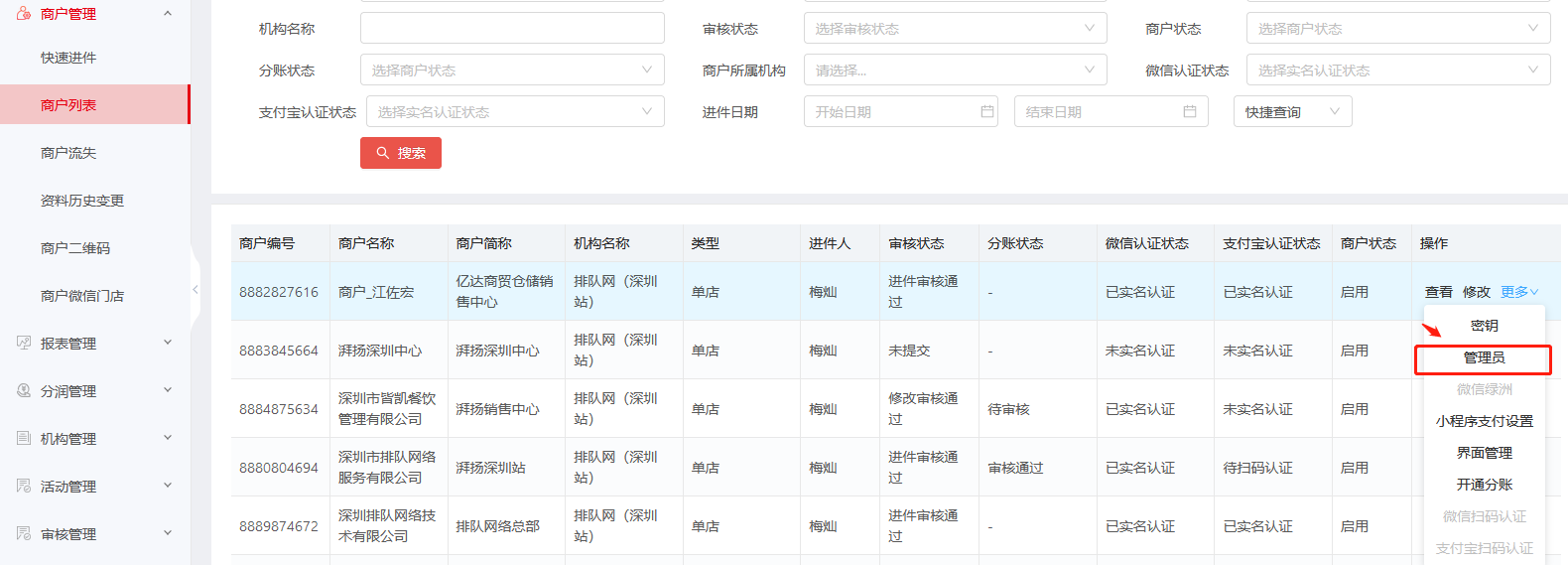Toggle 更多 dropdown for merchant 8882827616
1568x565 pixels.
1519,291
